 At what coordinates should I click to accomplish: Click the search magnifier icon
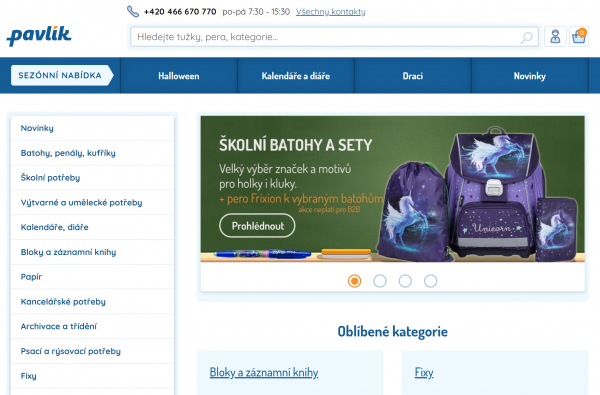tap(527, 37)
